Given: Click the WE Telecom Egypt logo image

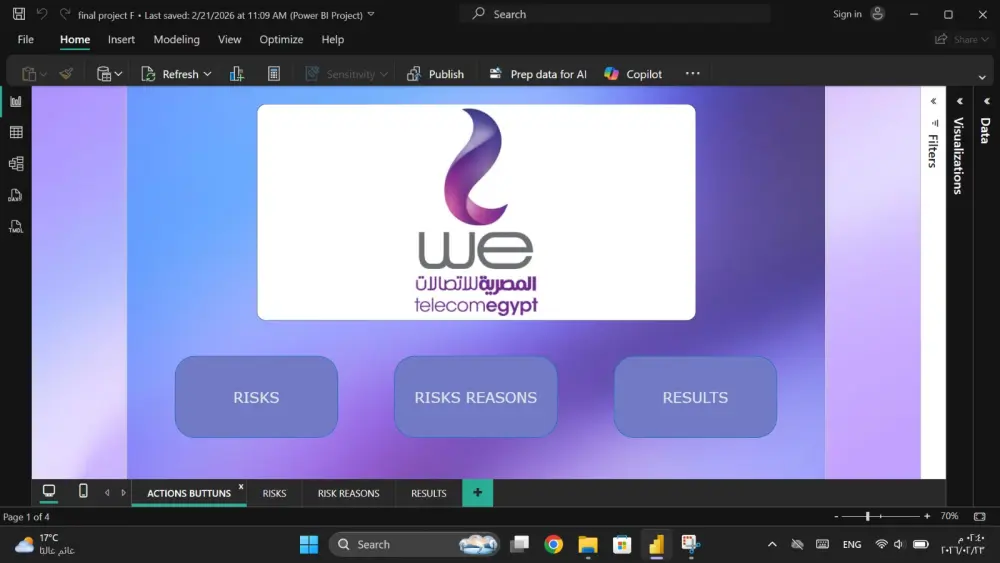Looking at the screenshot, I should point(476,212).
